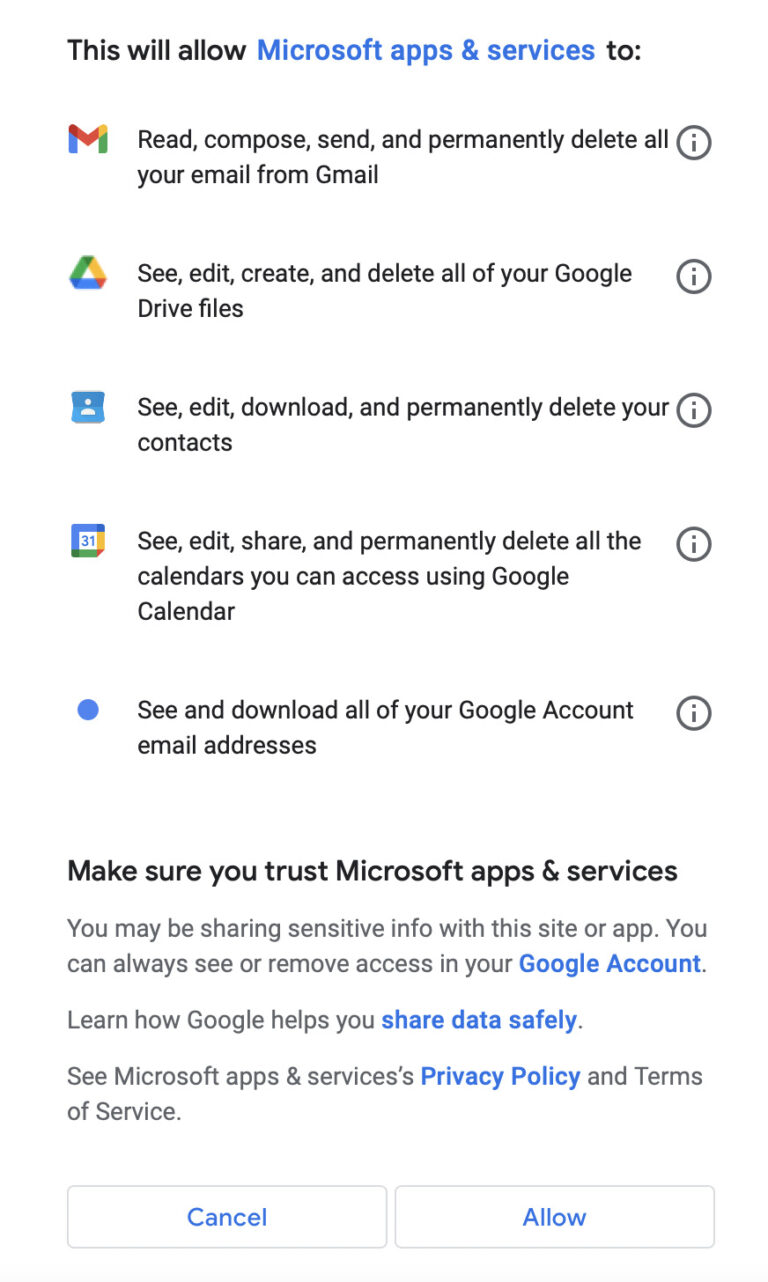Click the Gmail icon next to email permission

(88, 140)
